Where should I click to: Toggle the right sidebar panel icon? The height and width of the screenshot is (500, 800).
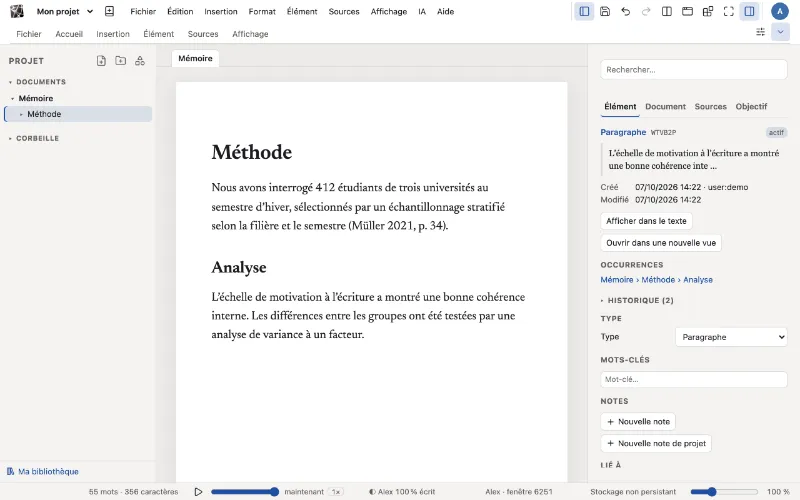(x=749, y=11)
